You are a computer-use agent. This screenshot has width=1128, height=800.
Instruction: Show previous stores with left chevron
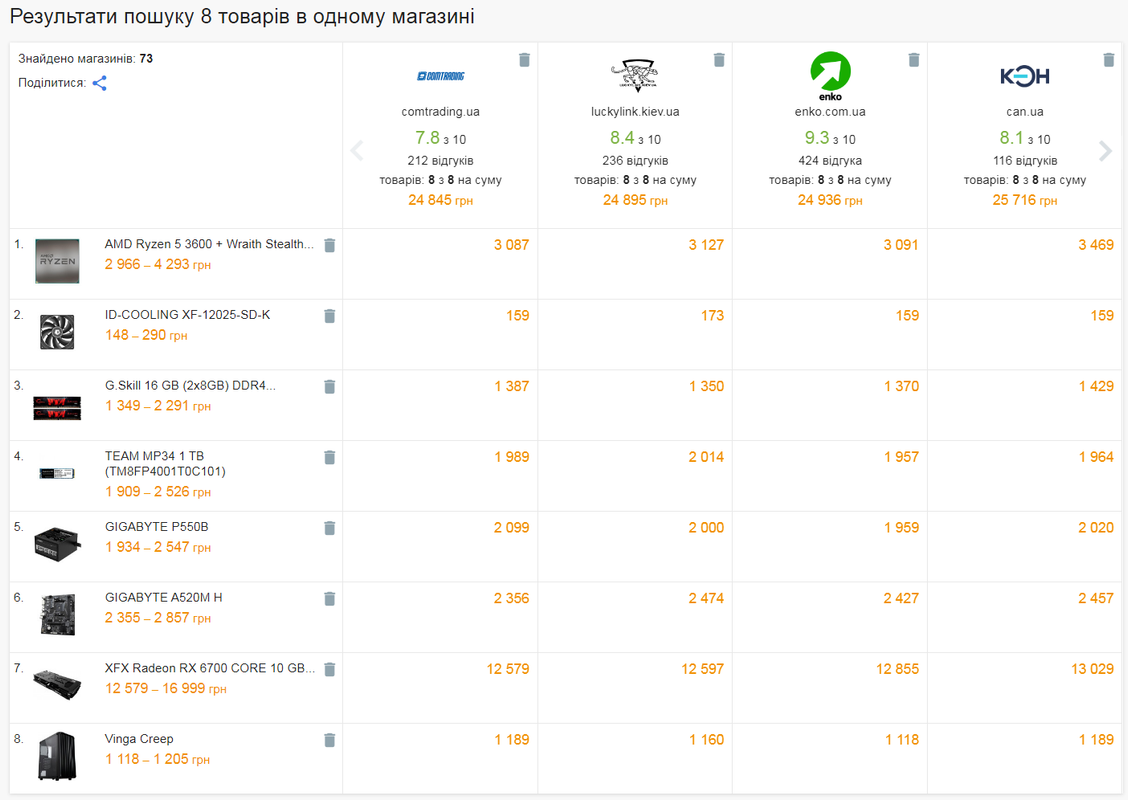(357, 150)
